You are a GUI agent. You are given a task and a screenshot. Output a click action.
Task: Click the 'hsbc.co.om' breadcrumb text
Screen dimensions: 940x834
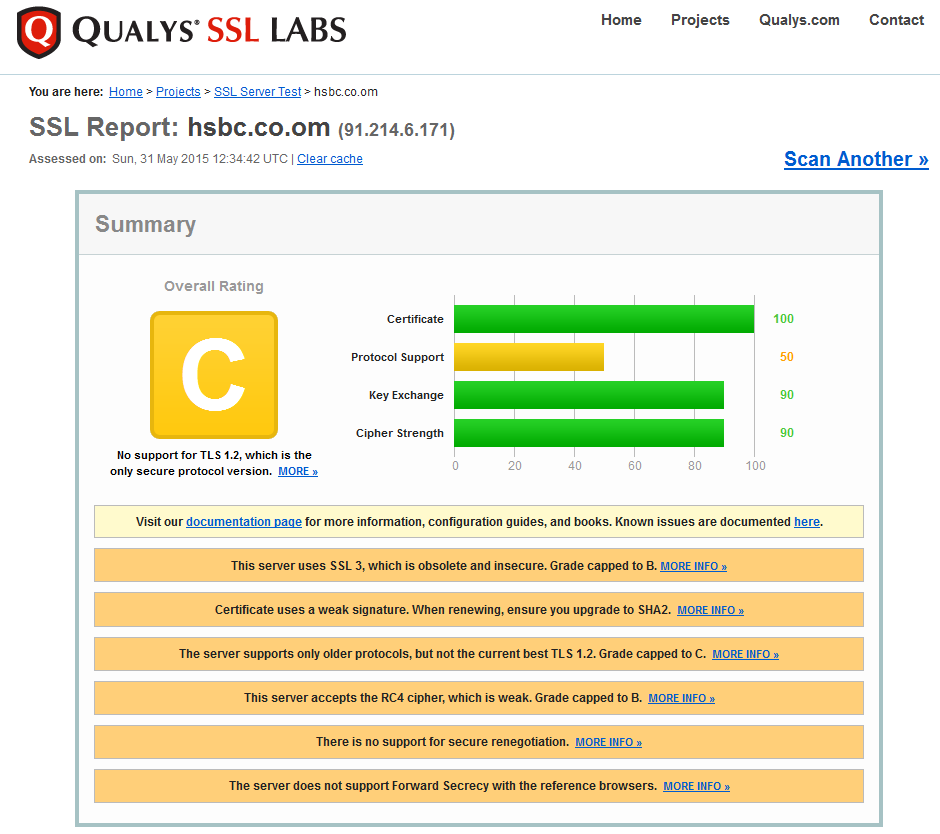coord(346,92)
